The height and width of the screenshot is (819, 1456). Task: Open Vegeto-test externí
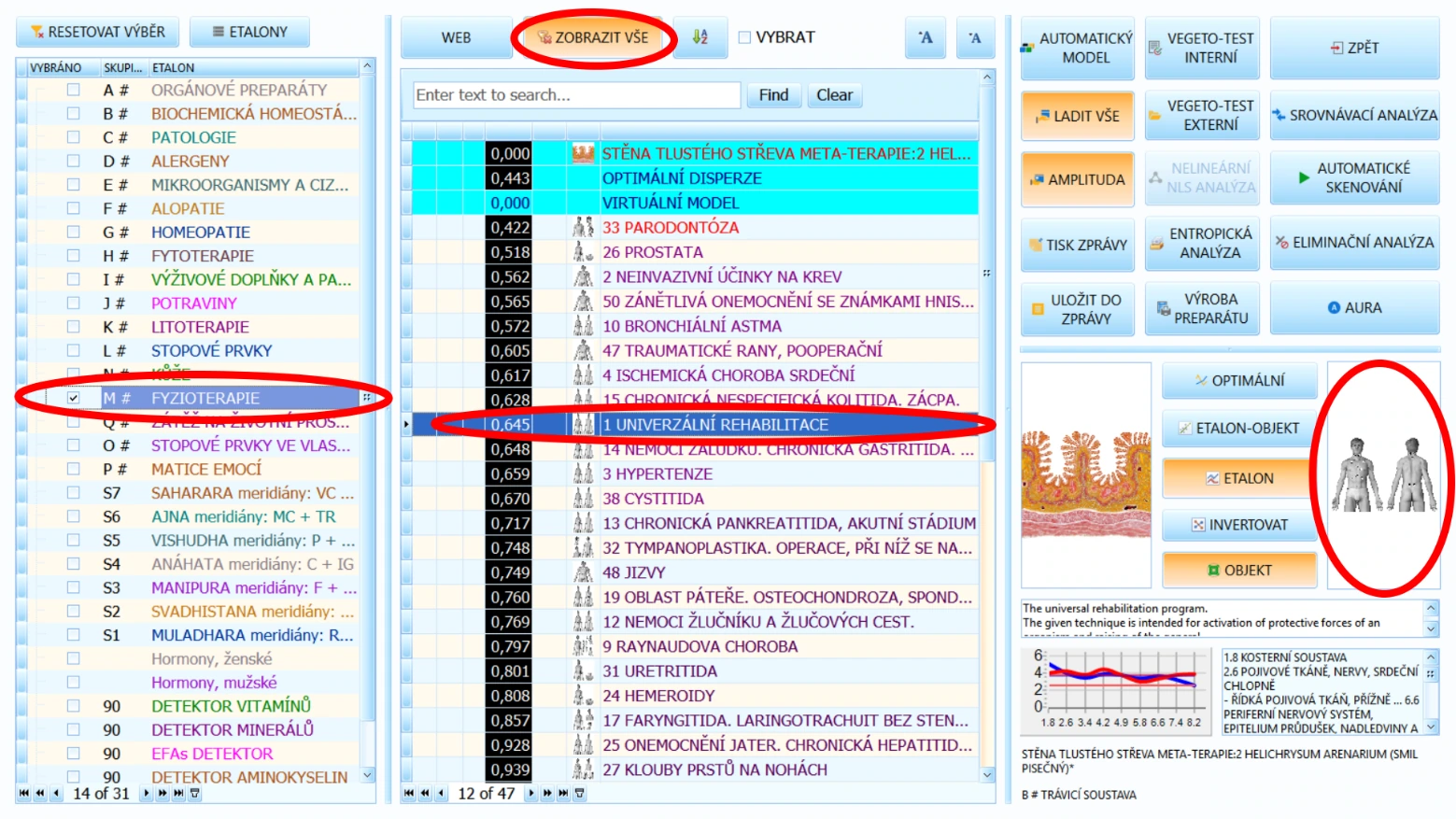[x=1202, y=116]
